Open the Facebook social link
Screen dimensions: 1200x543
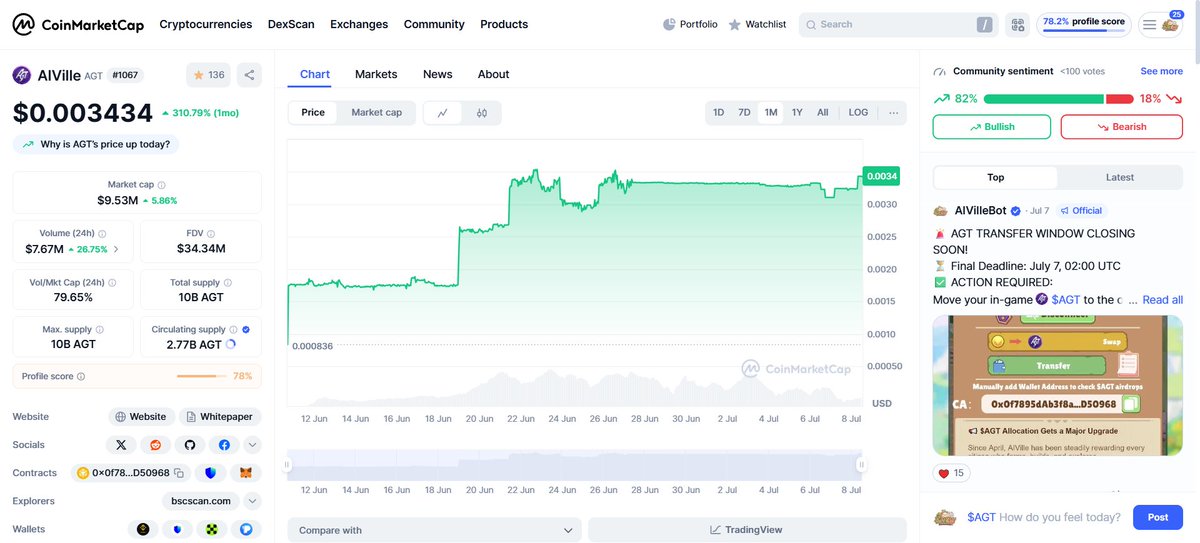223,445
